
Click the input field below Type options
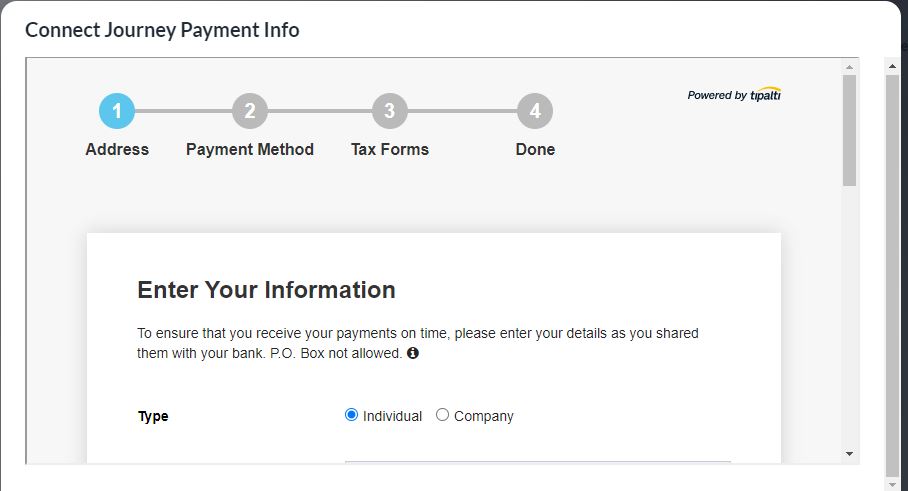(537, 462)
